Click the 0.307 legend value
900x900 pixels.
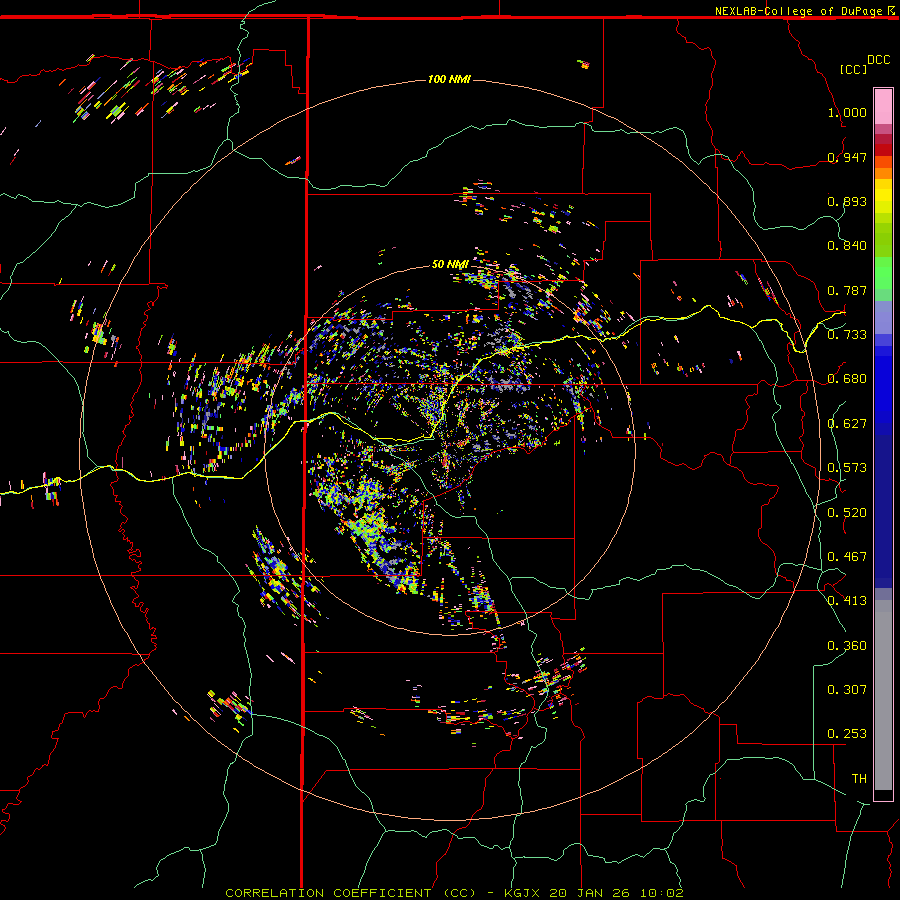click(847, 689)
